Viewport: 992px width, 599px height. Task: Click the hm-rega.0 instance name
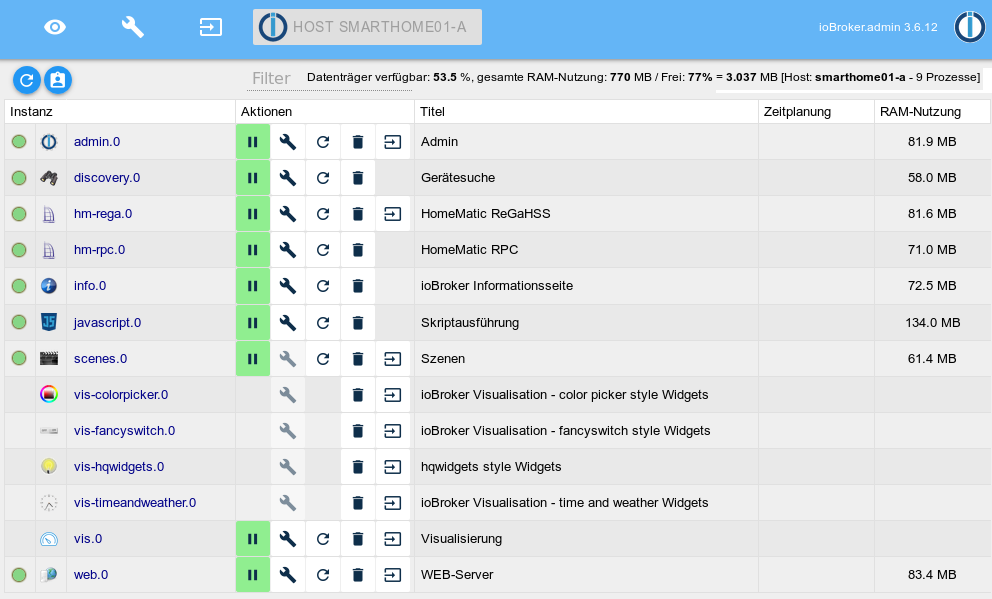103,214
